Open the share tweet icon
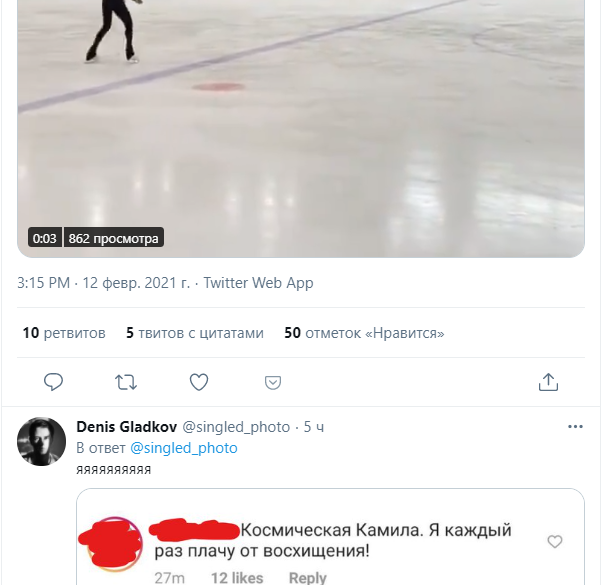Viewport: 606px width, 585px height. [548, 382]
